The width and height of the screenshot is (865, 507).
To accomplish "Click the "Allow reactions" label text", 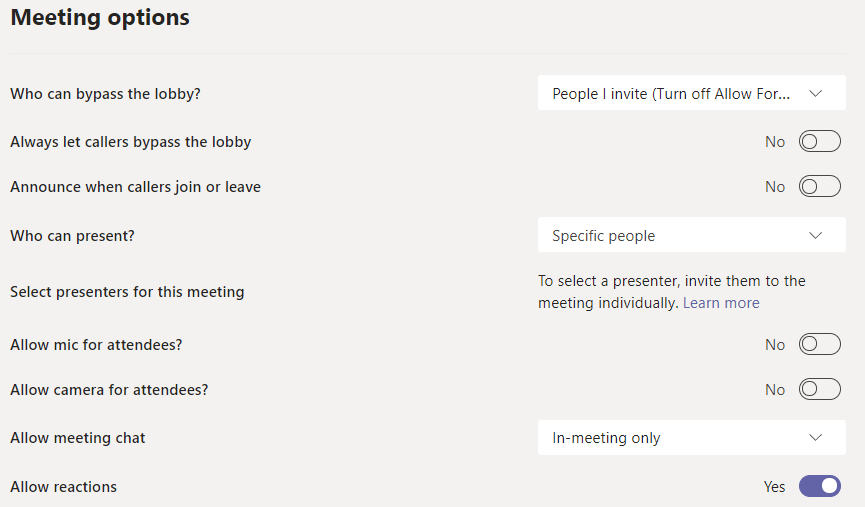I will click(x=64, y=487).
